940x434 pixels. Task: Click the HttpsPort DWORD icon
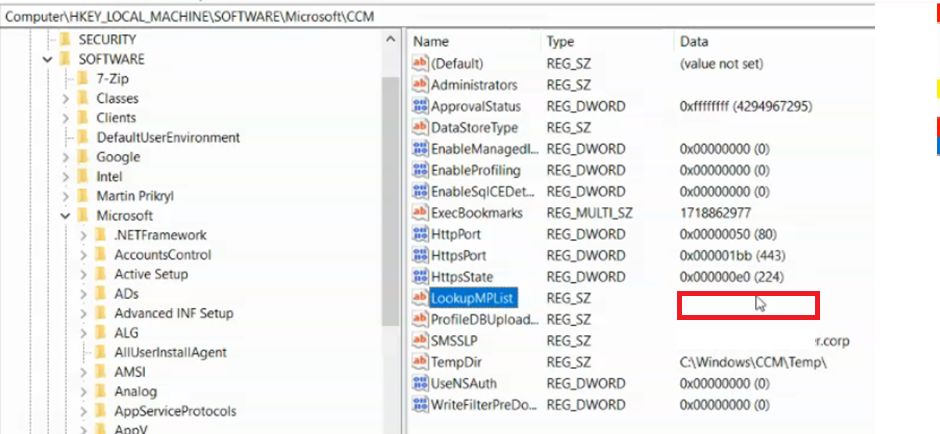[x=420, y=256]
